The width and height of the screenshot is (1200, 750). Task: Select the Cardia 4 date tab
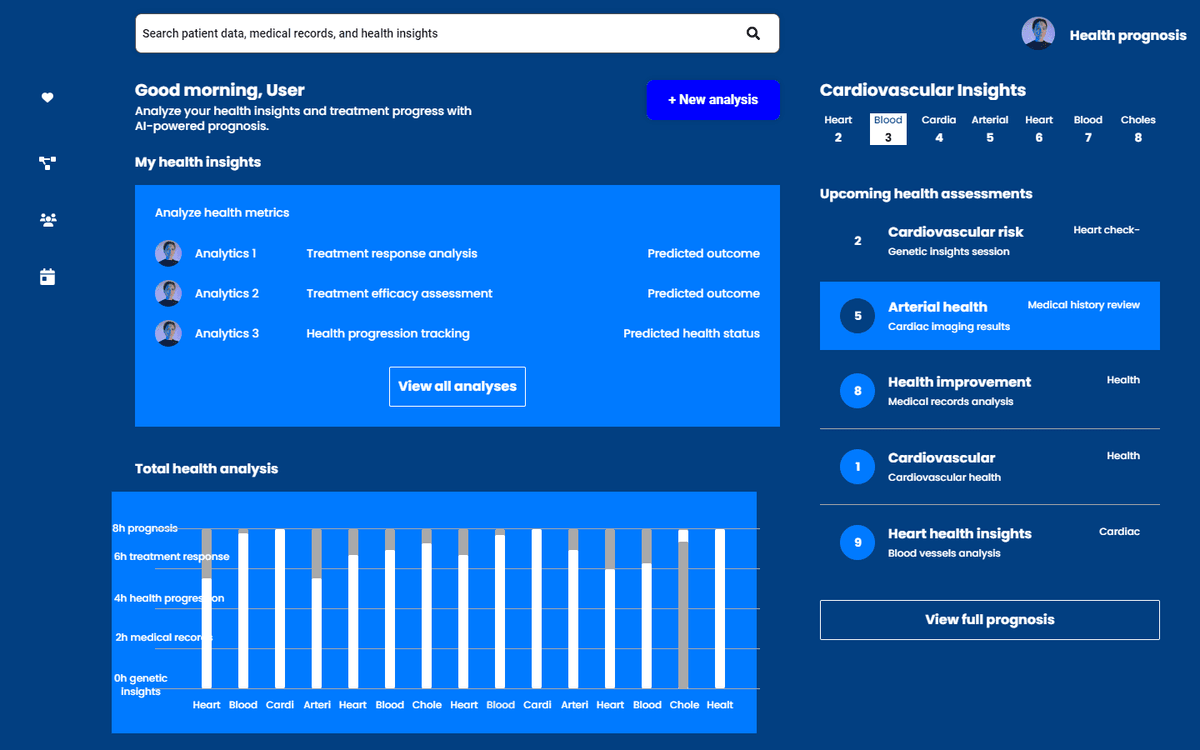938,128
